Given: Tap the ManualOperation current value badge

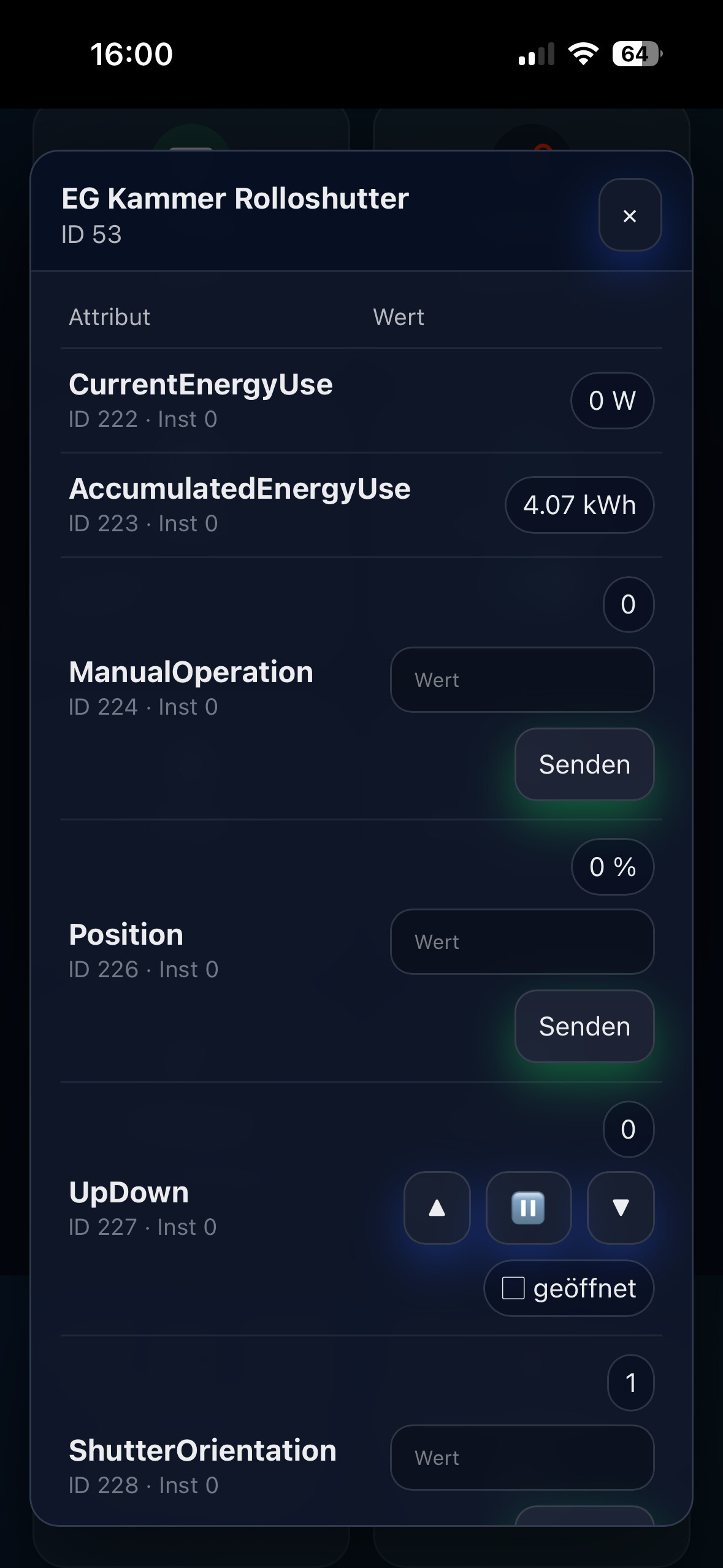Looking at the screenshot, I should pyautogui.click(x=628, y=604).
